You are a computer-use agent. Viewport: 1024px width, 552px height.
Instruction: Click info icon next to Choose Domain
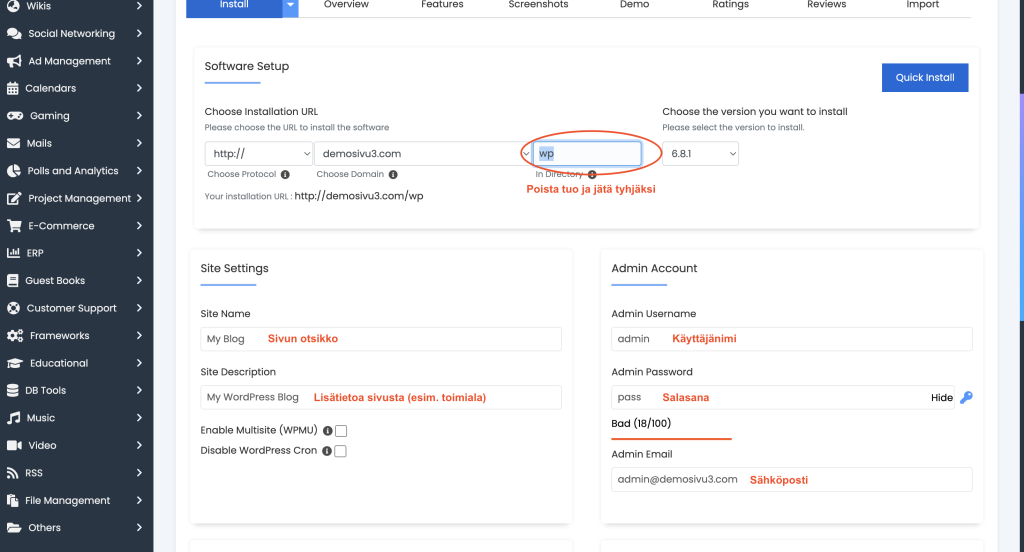point(393,175)
